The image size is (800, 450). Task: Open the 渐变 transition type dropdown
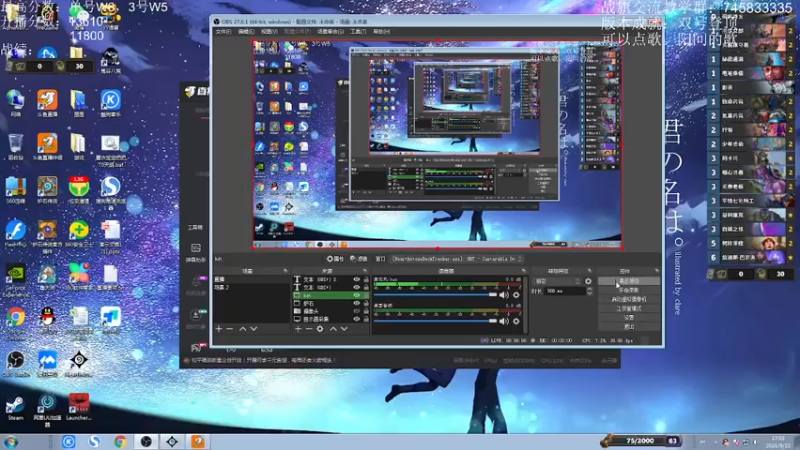pos(557,281)
